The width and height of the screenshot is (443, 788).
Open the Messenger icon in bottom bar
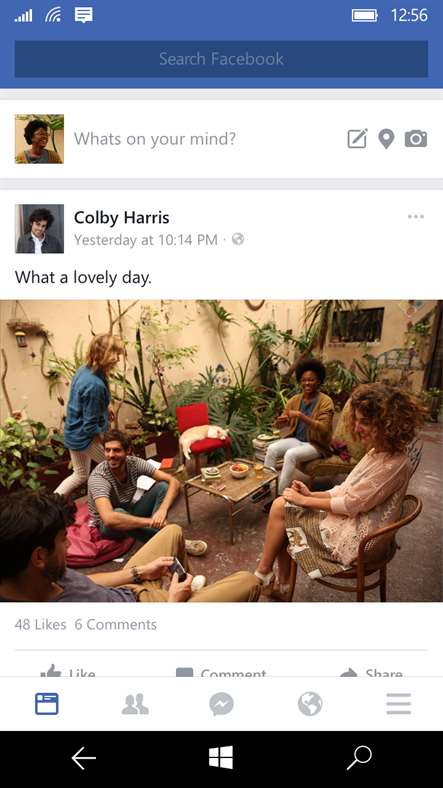[x=222, y=704]
